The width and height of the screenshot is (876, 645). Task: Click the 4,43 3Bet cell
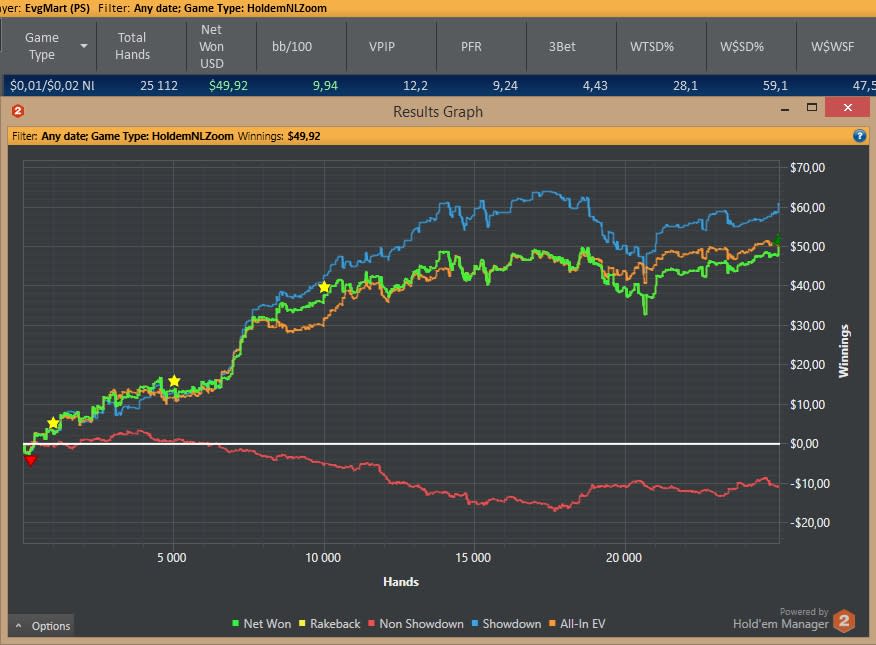point(595,85)
